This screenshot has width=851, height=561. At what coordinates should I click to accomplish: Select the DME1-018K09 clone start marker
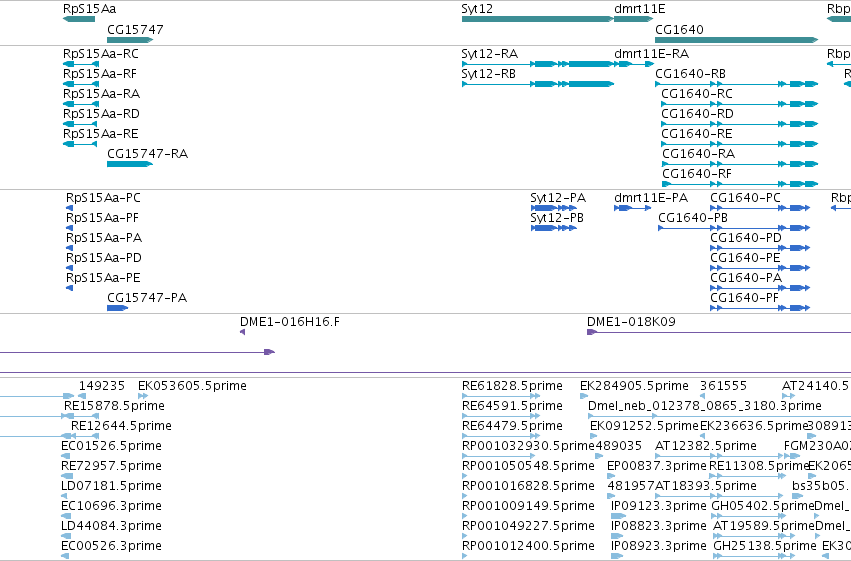[x=592, y=332]
